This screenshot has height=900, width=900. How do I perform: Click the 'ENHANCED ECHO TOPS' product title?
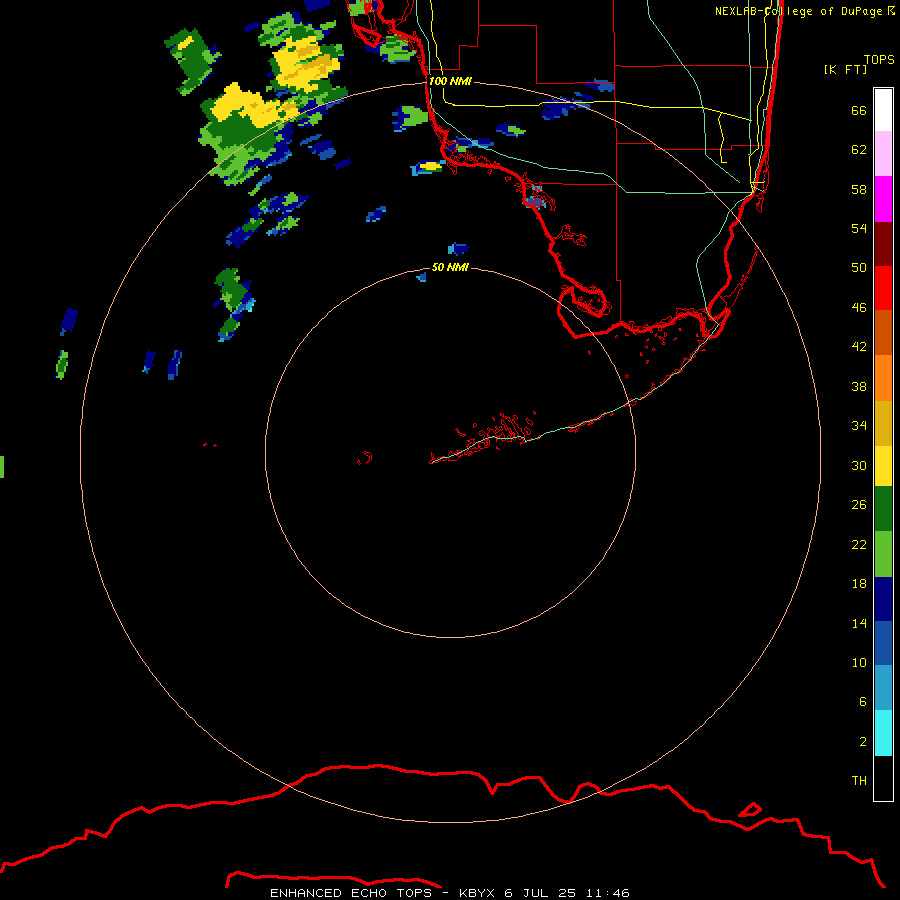point(351,893)
